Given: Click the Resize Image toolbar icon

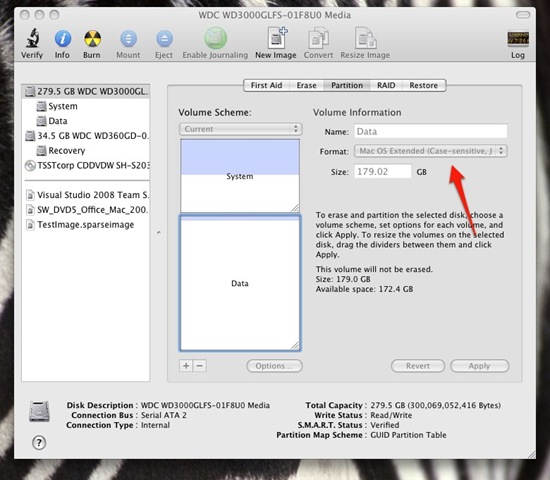Looking at the screenshot, I should tap(365, 38).
